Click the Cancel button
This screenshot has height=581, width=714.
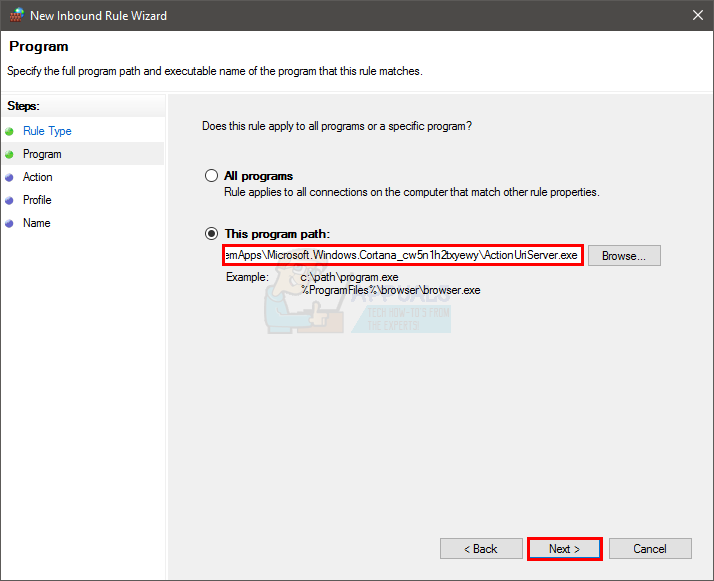650,549
